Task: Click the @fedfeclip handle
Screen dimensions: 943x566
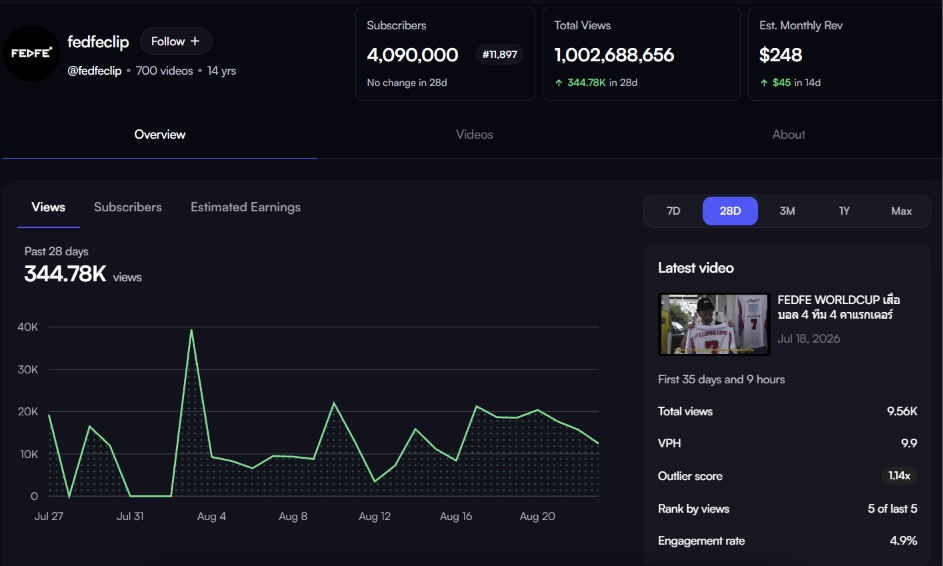Action: click(94, 71)
